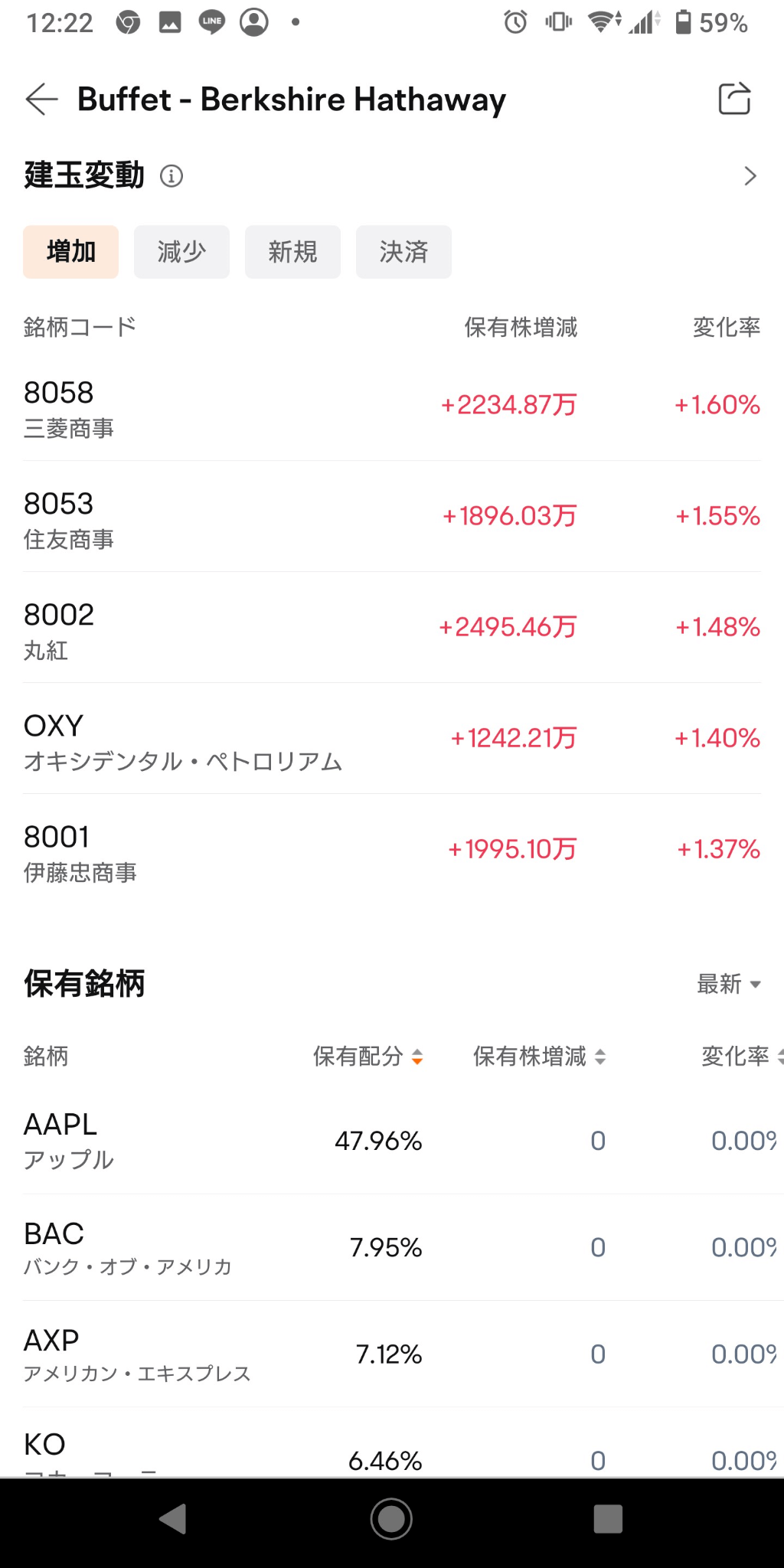The height and width of the screenshot is (1568, 784).
Task: Open the 8058 三菱商事 row
Action: [392, 406]
